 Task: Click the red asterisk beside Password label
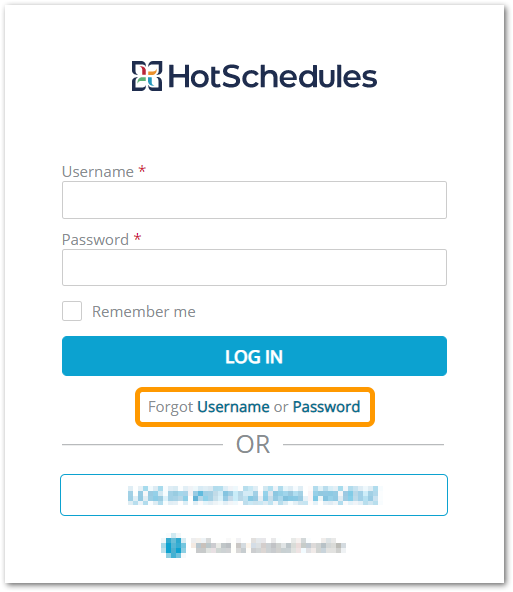(x=137, y=237)
